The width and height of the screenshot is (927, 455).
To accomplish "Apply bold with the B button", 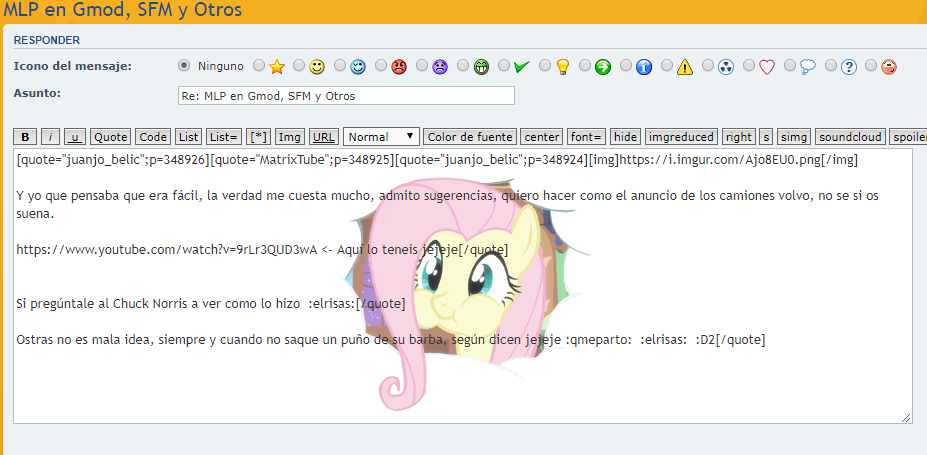I will point(25,137).
